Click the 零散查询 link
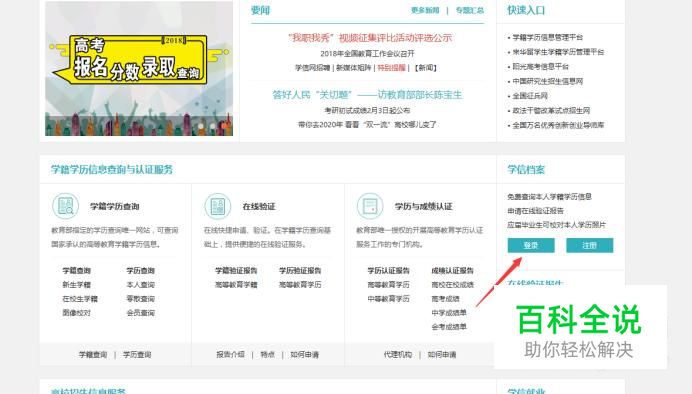This screenshot has height=394, width=692. click(141, 299)
